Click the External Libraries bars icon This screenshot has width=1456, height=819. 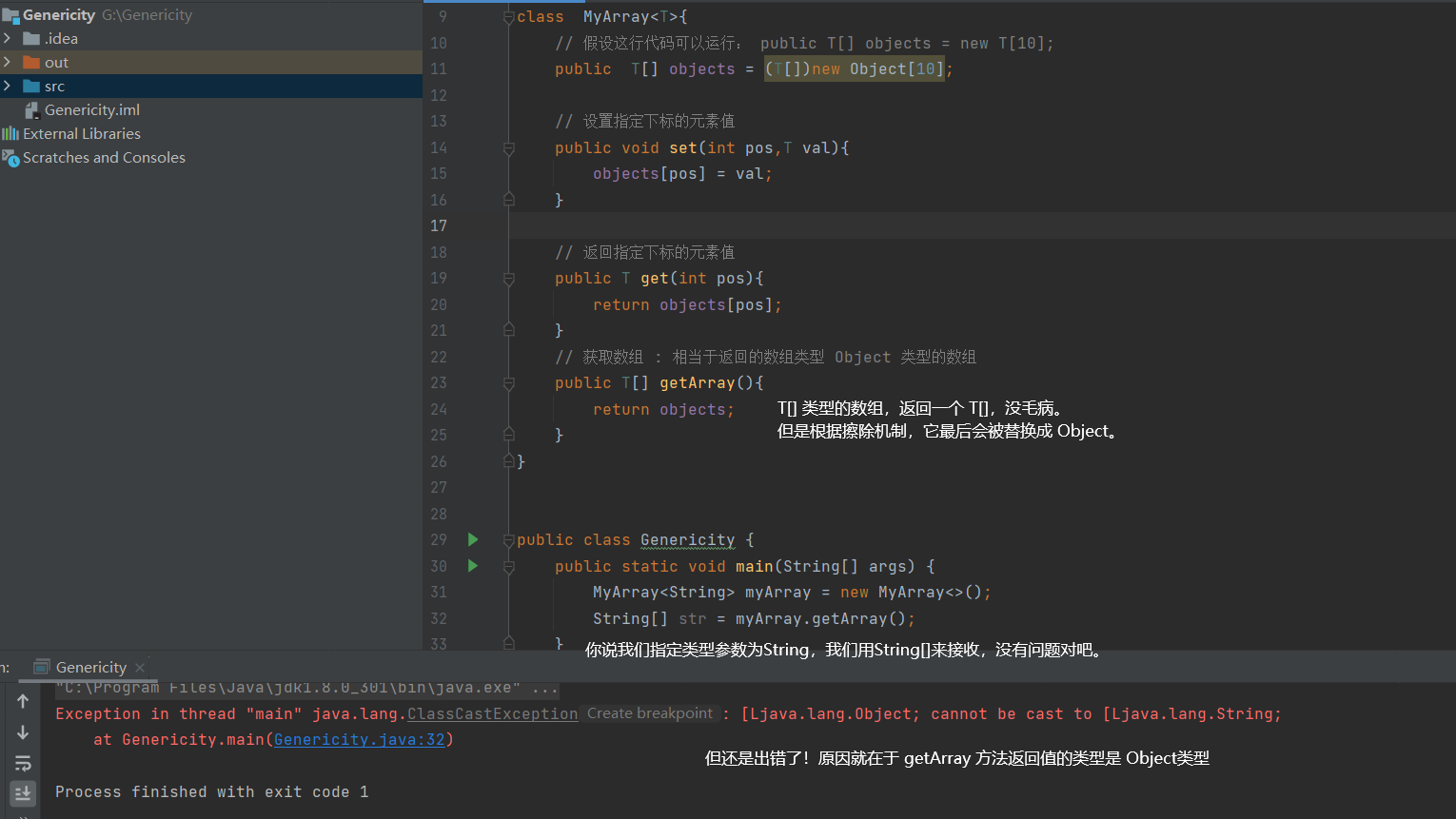click(10, 134)
